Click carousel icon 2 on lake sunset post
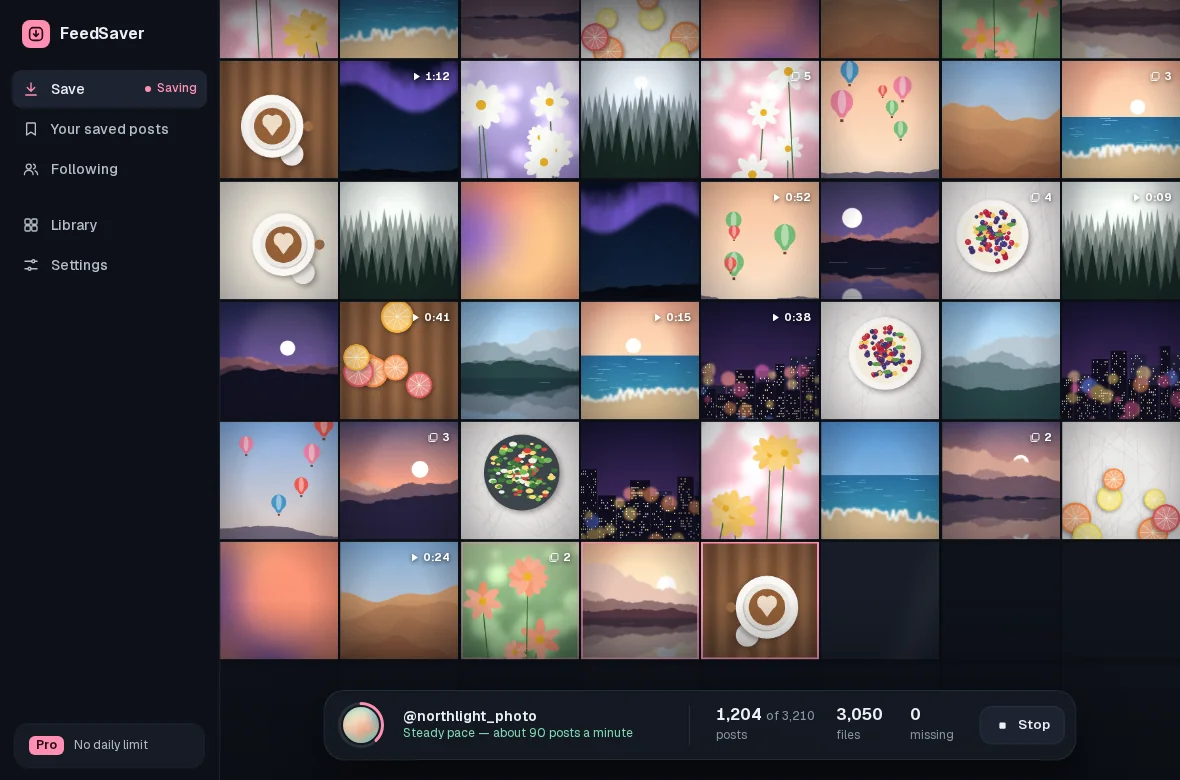The image size is (1180, 780). pyautogui.click(x=1035, y=437)
